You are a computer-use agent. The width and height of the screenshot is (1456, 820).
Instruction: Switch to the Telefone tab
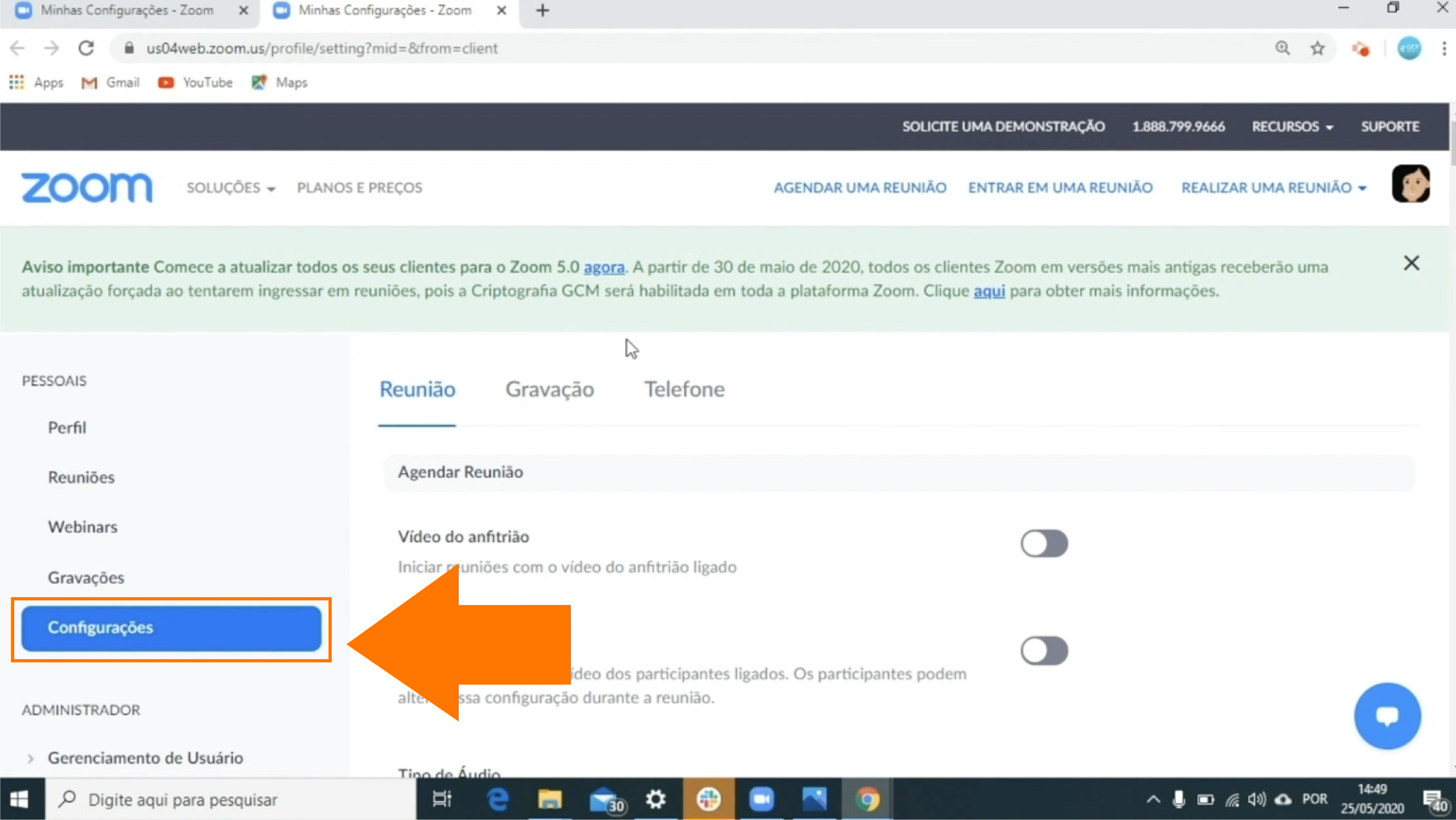tap(684, 389)
